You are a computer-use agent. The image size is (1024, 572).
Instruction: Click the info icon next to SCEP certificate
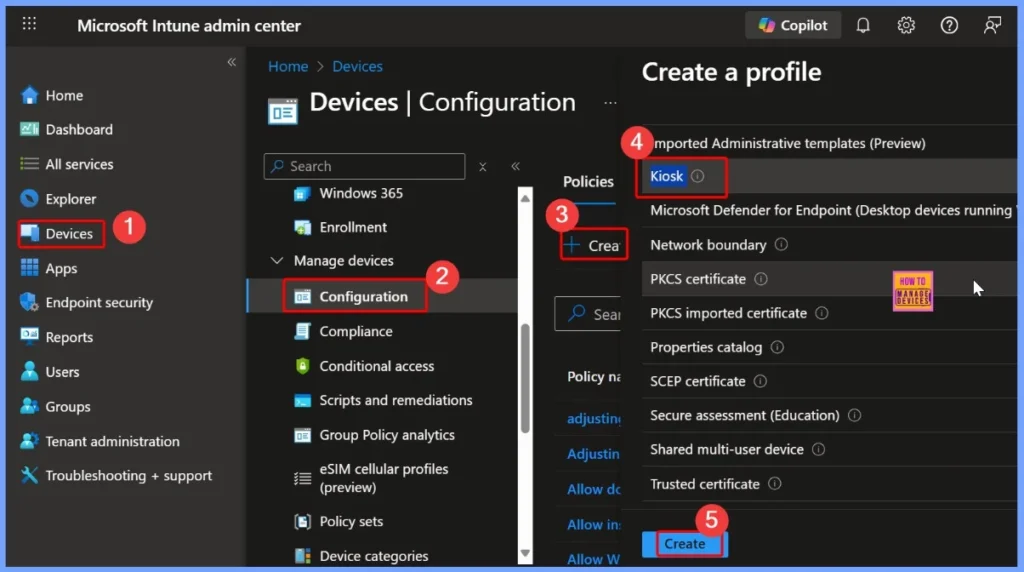(760, 381)
